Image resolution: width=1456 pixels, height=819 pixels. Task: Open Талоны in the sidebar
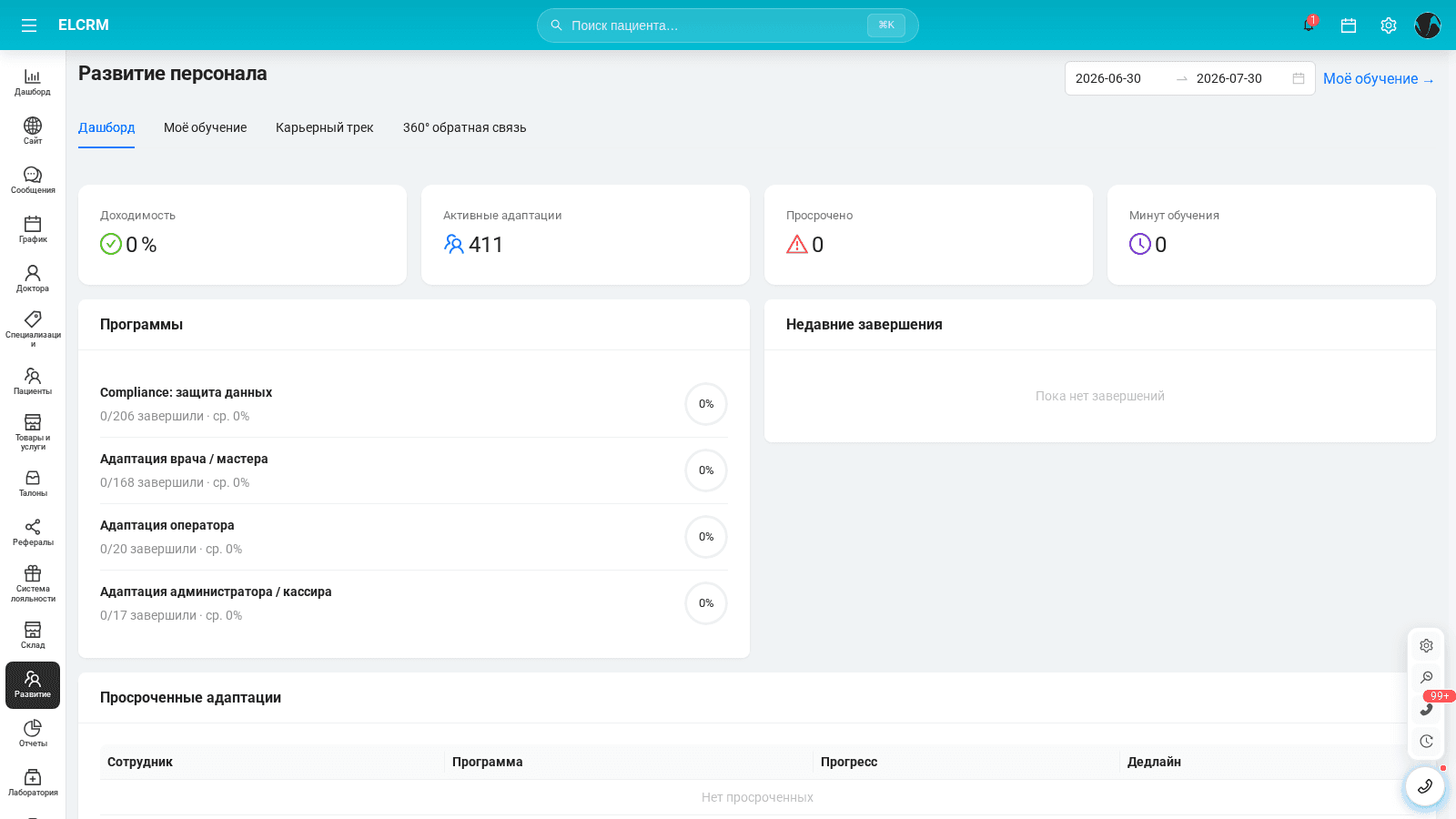click(33, 483)
